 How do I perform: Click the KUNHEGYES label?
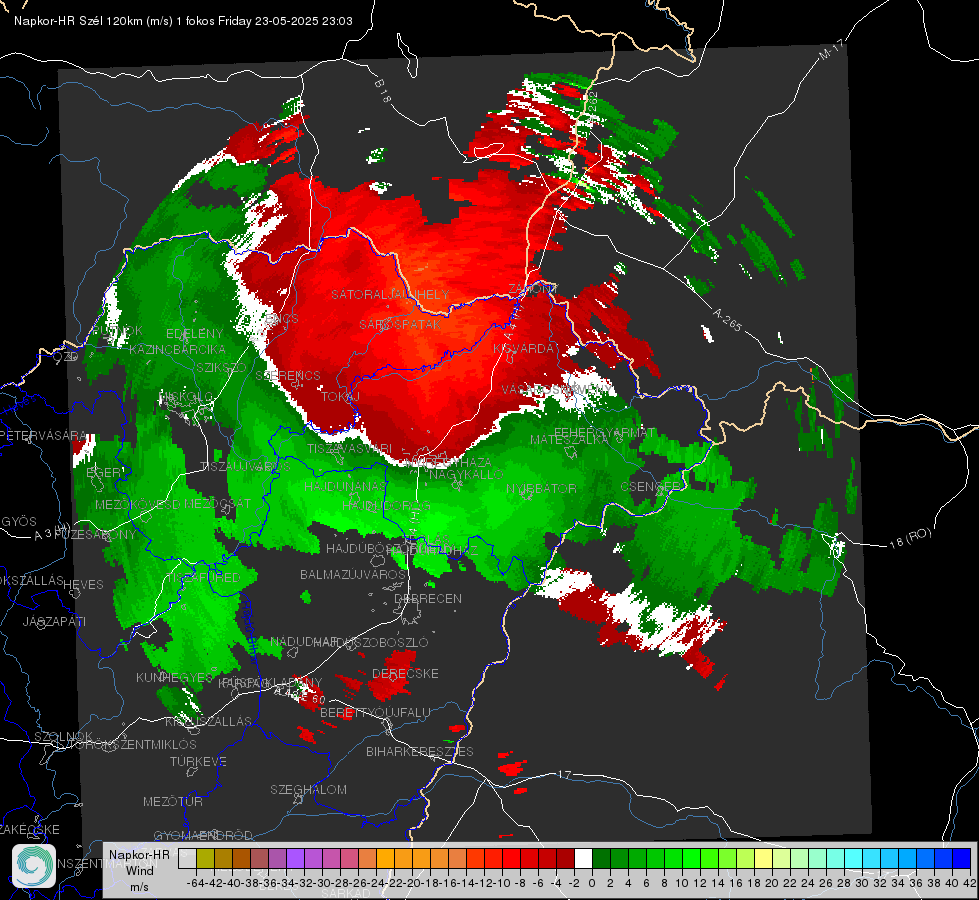[x=174, y=678]
